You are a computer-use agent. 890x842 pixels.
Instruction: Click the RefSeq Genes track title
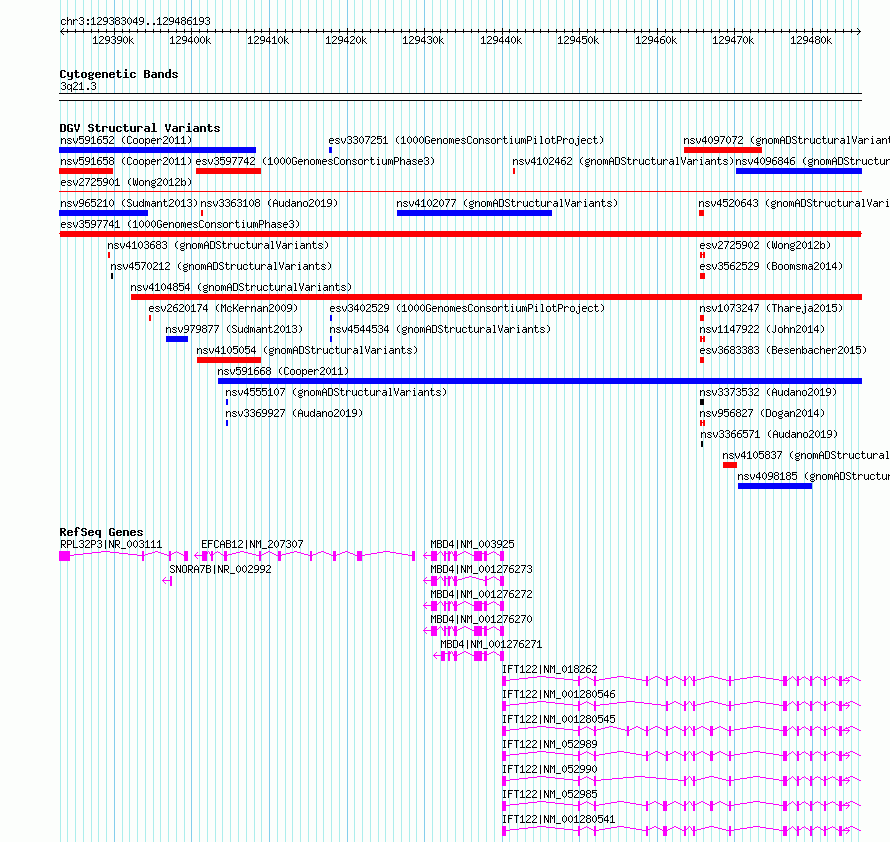pos(101,532)
